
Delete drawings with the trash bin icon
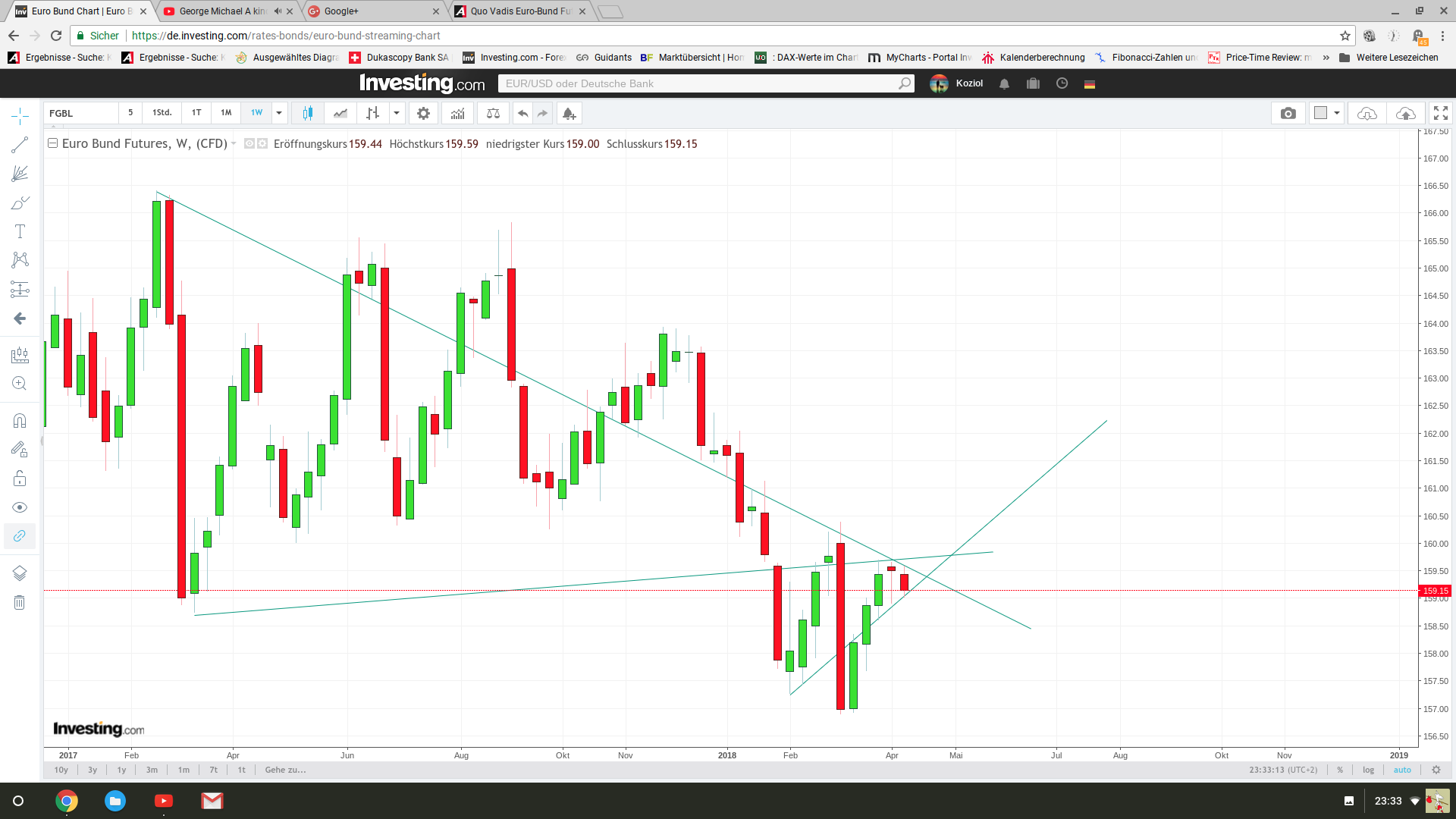pyautogui.click(x=20, y=601)
